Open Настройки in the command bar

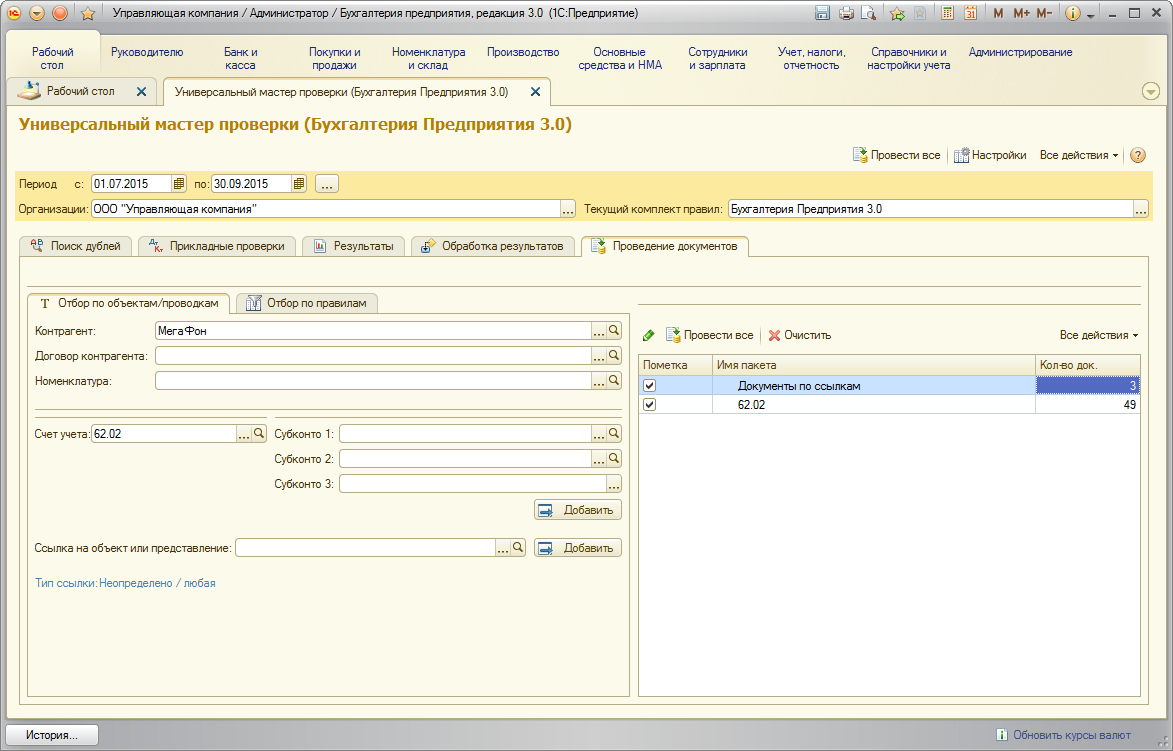point(990,156)
